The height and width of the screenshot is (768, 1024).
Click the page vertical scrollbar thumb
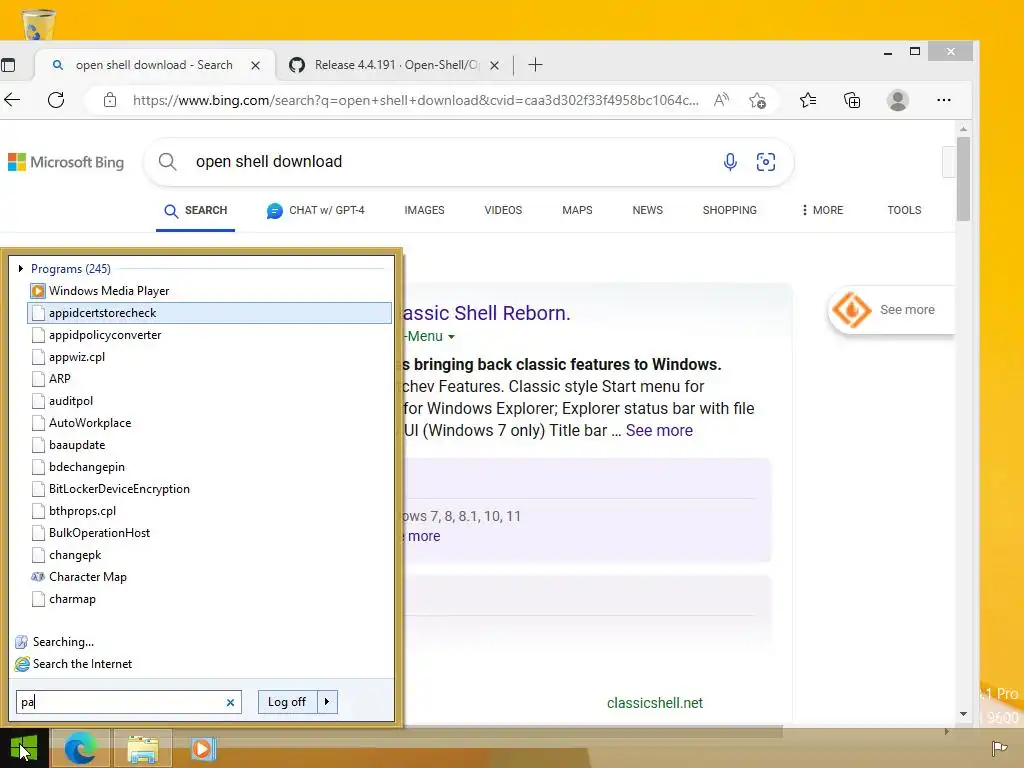(x=963, y=178)
